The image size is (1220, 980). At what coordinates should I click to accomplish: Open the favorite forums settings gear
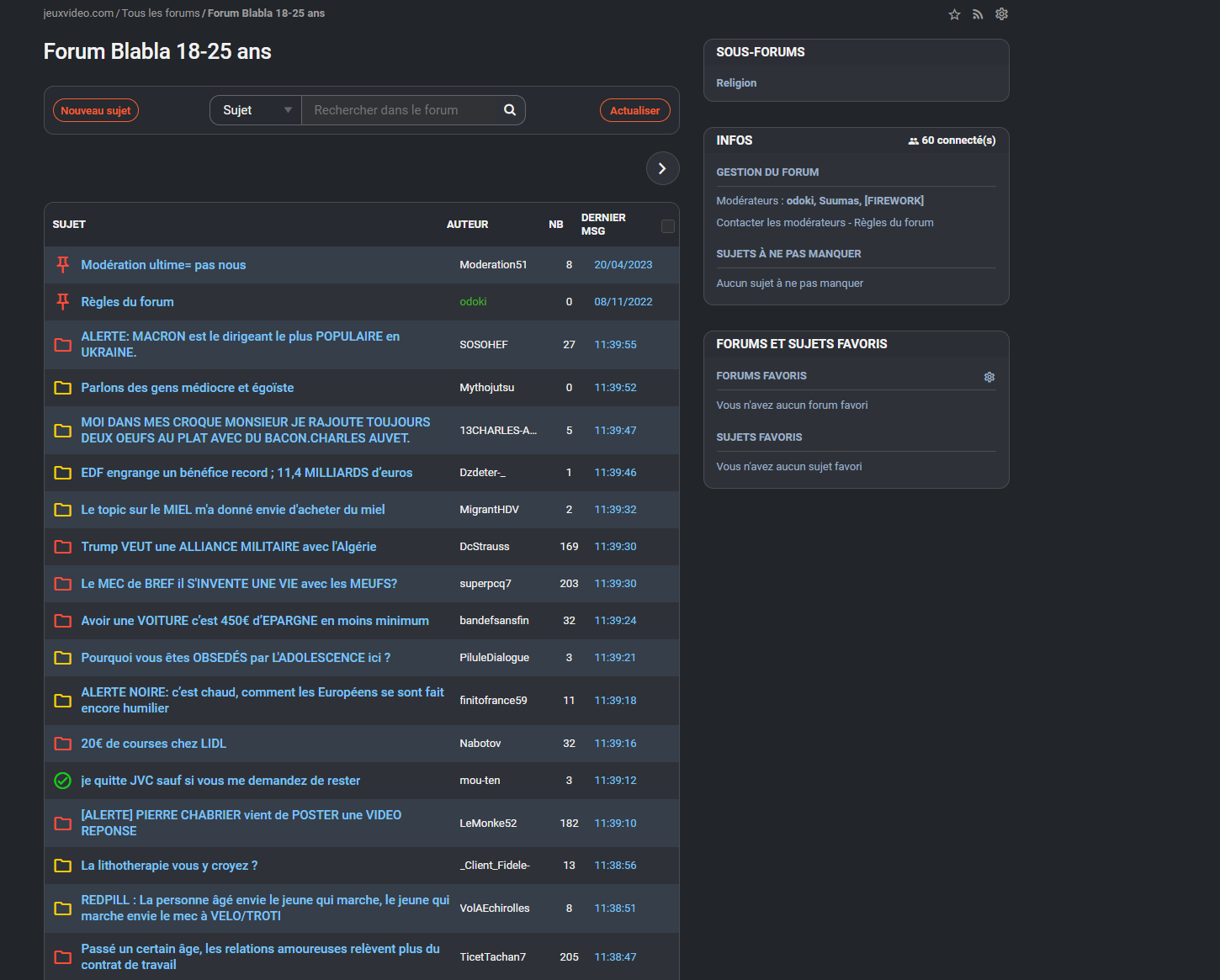(989, 377)
